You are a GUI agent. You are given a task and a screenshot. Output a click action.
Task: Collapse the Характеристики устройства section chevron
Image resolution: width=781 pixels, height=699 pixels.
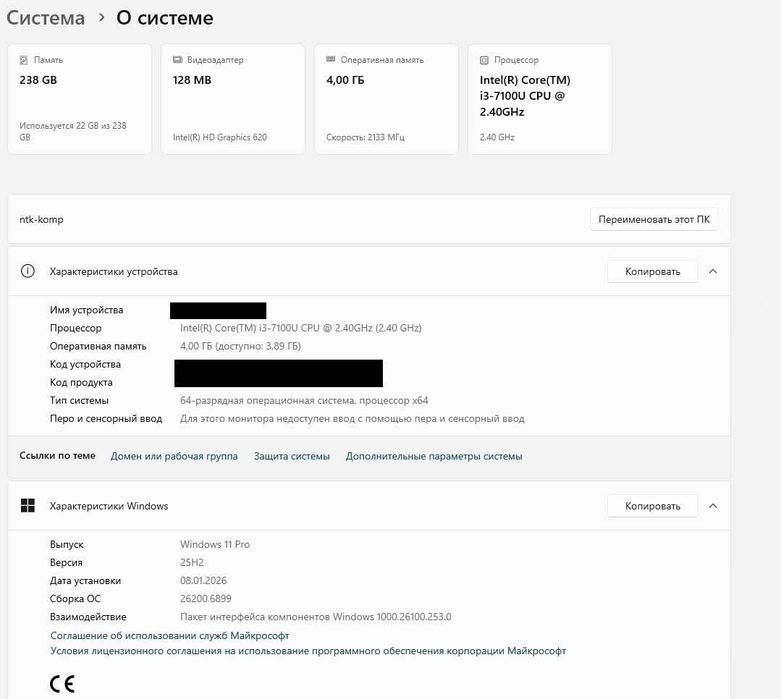pos(713,272)
